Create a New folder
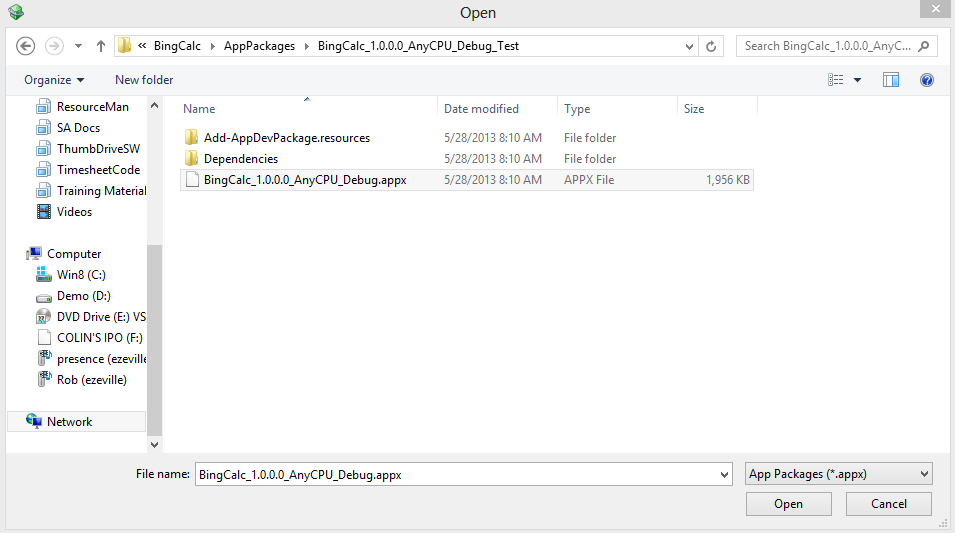The image size is (955, 533). [144, 80]
